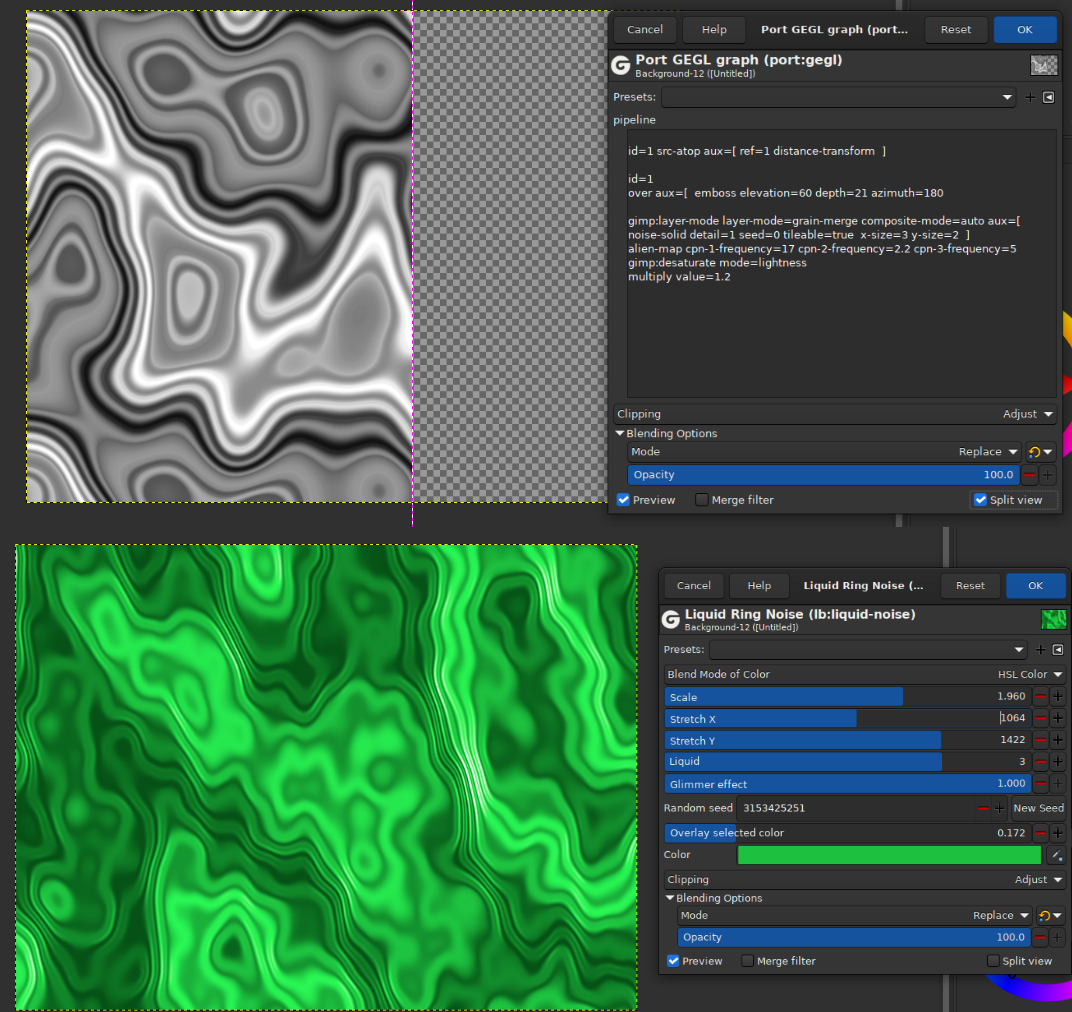
Task: Decrease the Stretch Y value
Action: pos(1041,741)
